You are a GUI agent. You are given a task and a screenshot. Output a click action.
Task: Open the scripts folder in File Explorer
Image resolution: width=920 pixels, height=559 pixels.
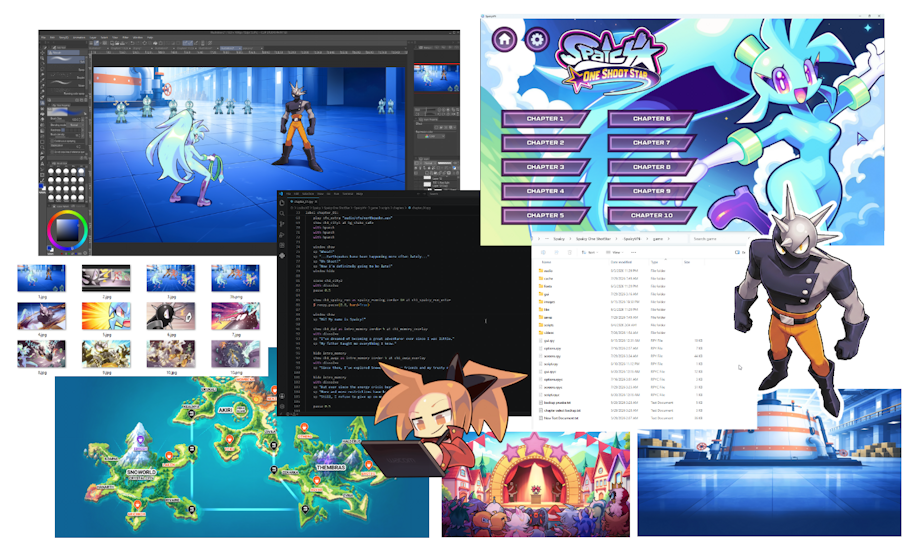point(547,325)
